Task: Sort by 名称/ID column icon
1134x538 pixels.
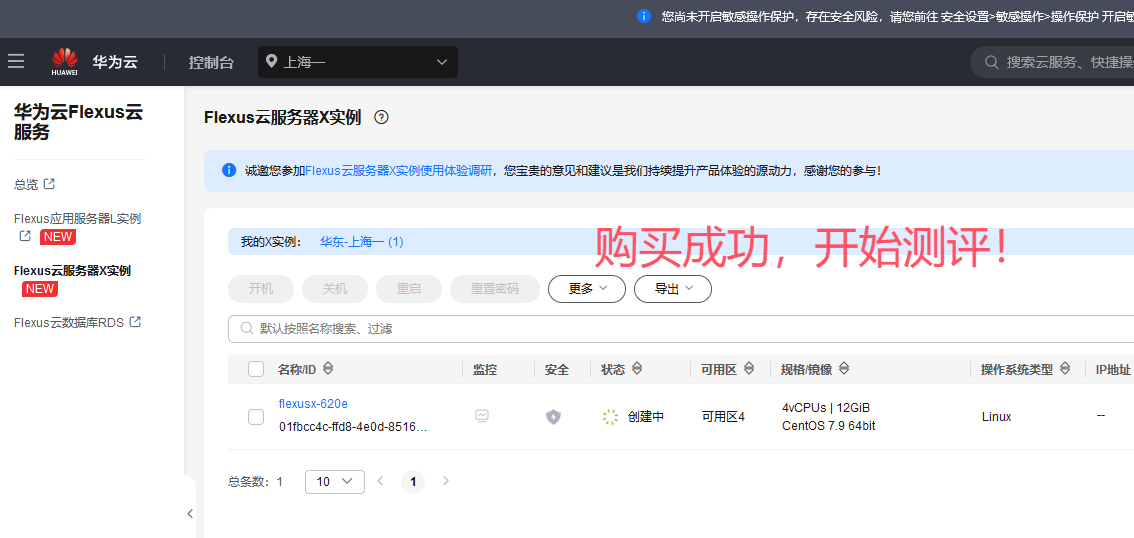Action: 328,369
